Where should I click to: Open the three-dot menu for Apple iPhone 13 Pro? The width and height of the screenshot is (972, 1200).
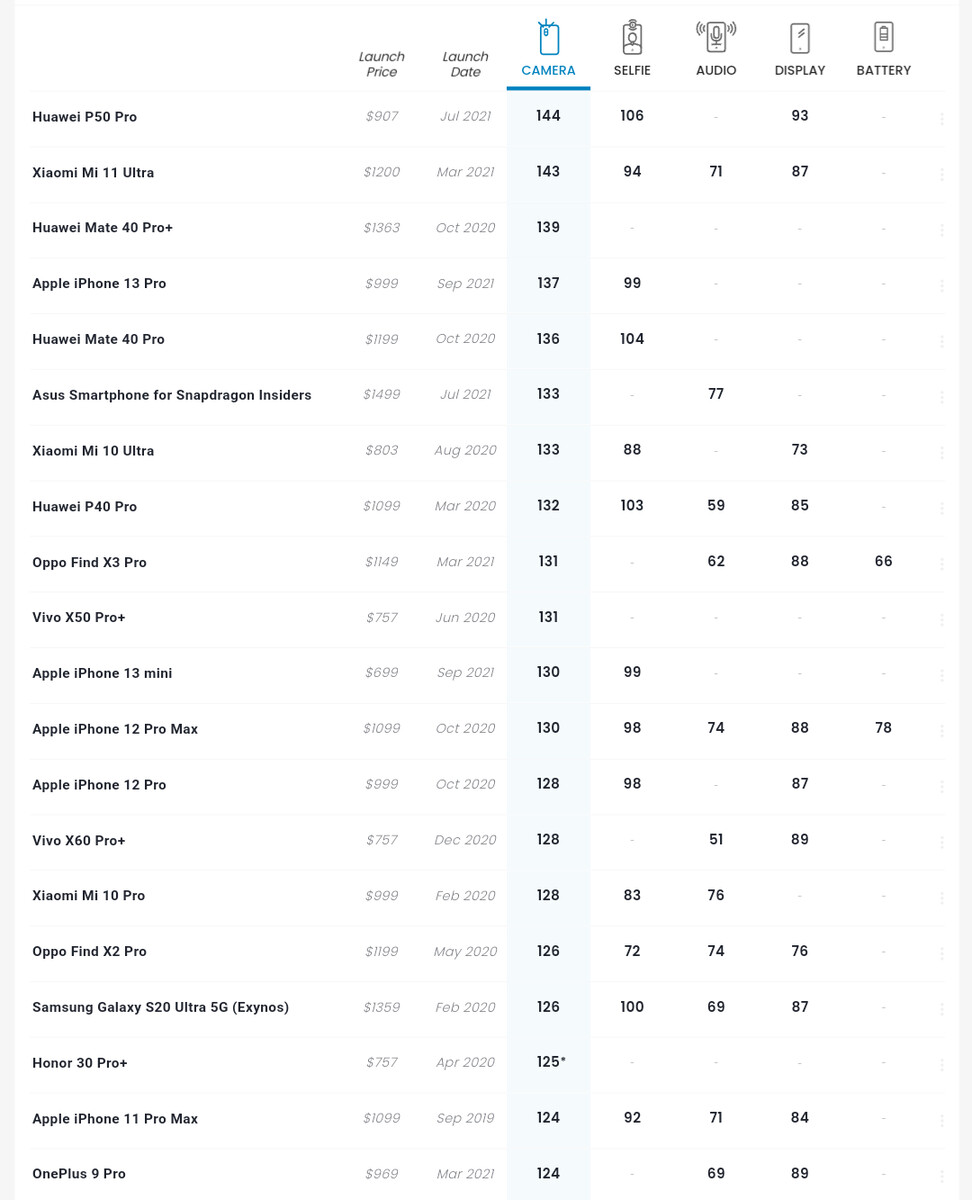point(942,286)
